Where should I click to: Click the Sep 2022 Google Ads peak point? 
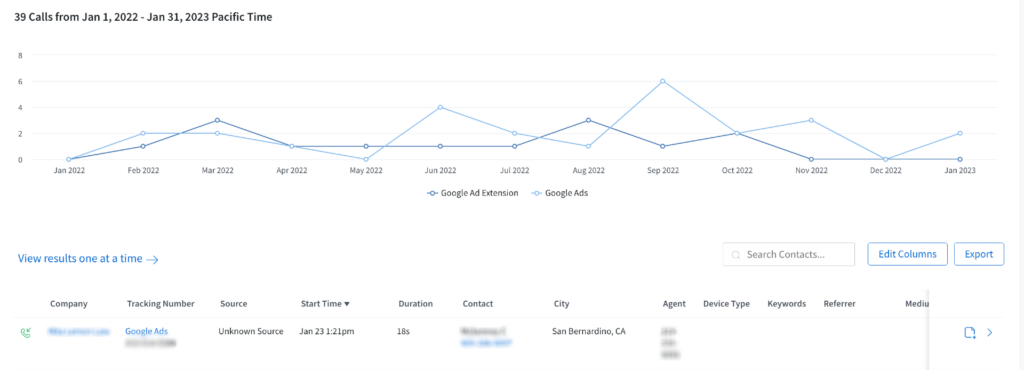point(663,81)
